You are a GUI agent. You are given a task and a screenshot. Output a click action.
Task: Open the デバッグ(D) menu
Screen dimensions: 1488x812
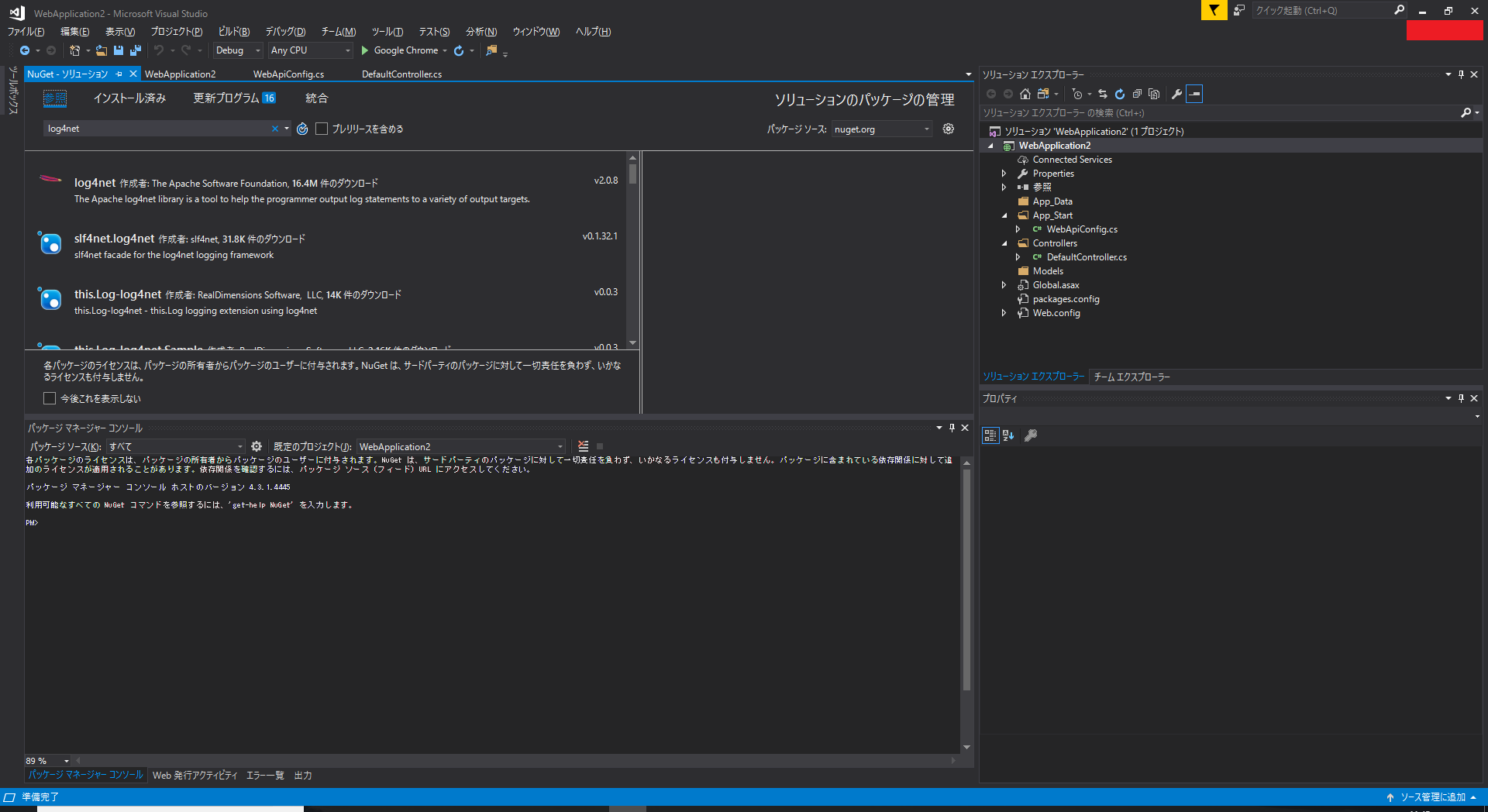286,32
